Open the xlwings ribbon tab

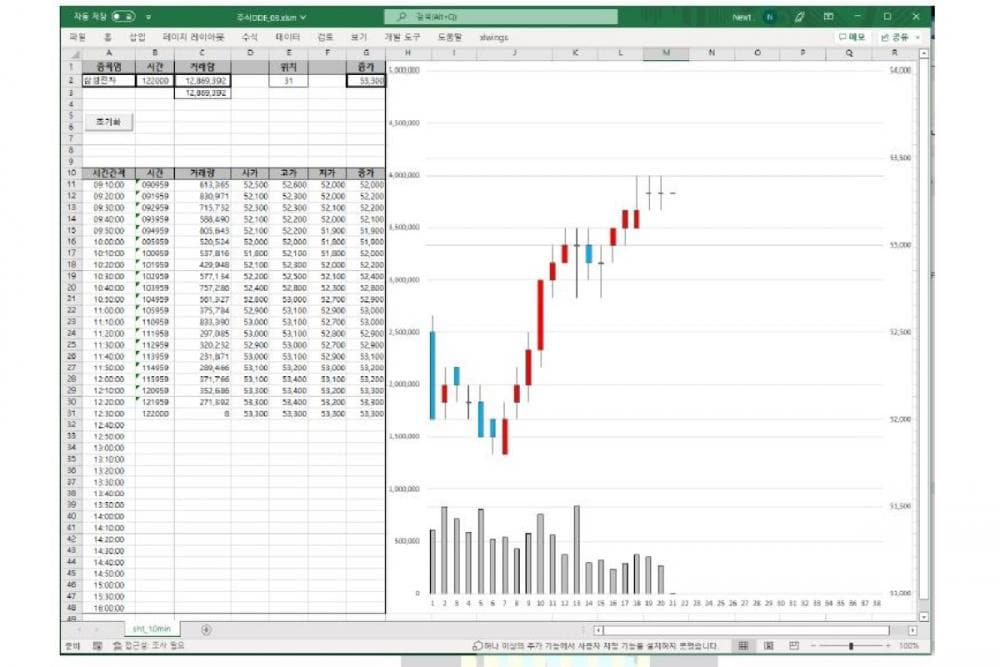tap(494, 38)
